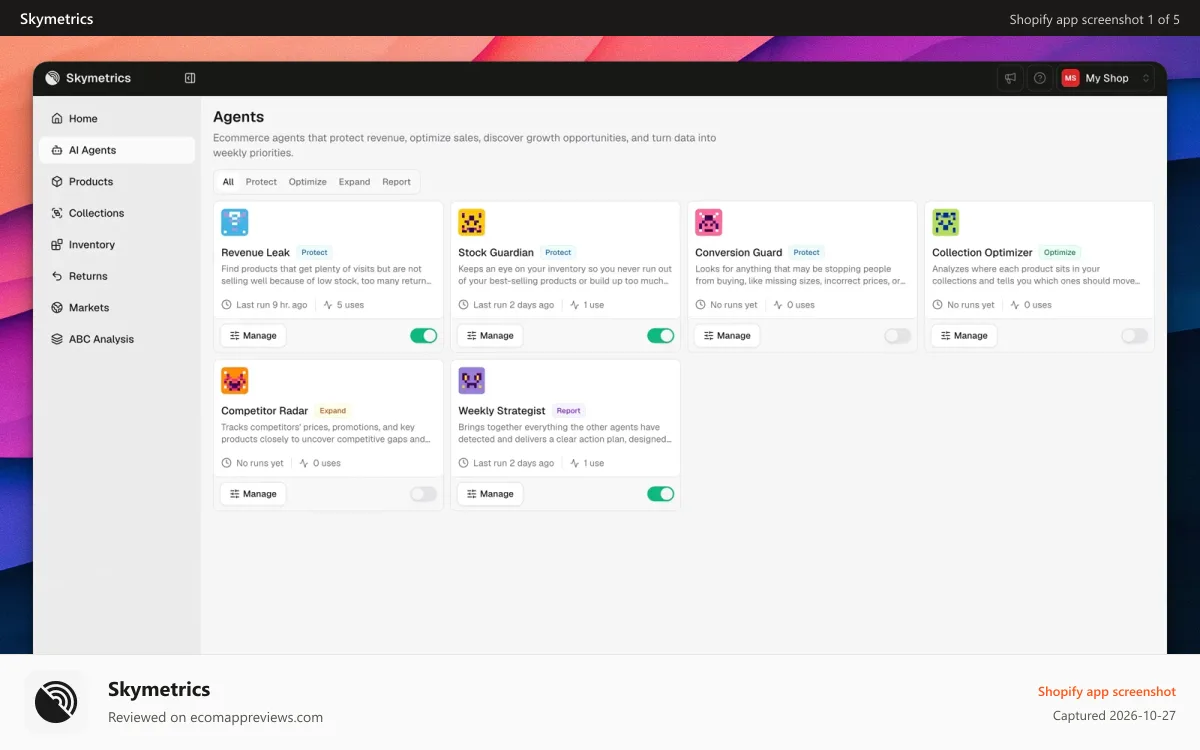The width and height of the screenshot is (1200, 750).
Task: Click the AI Agents robot icon
Action: point(57,150)
